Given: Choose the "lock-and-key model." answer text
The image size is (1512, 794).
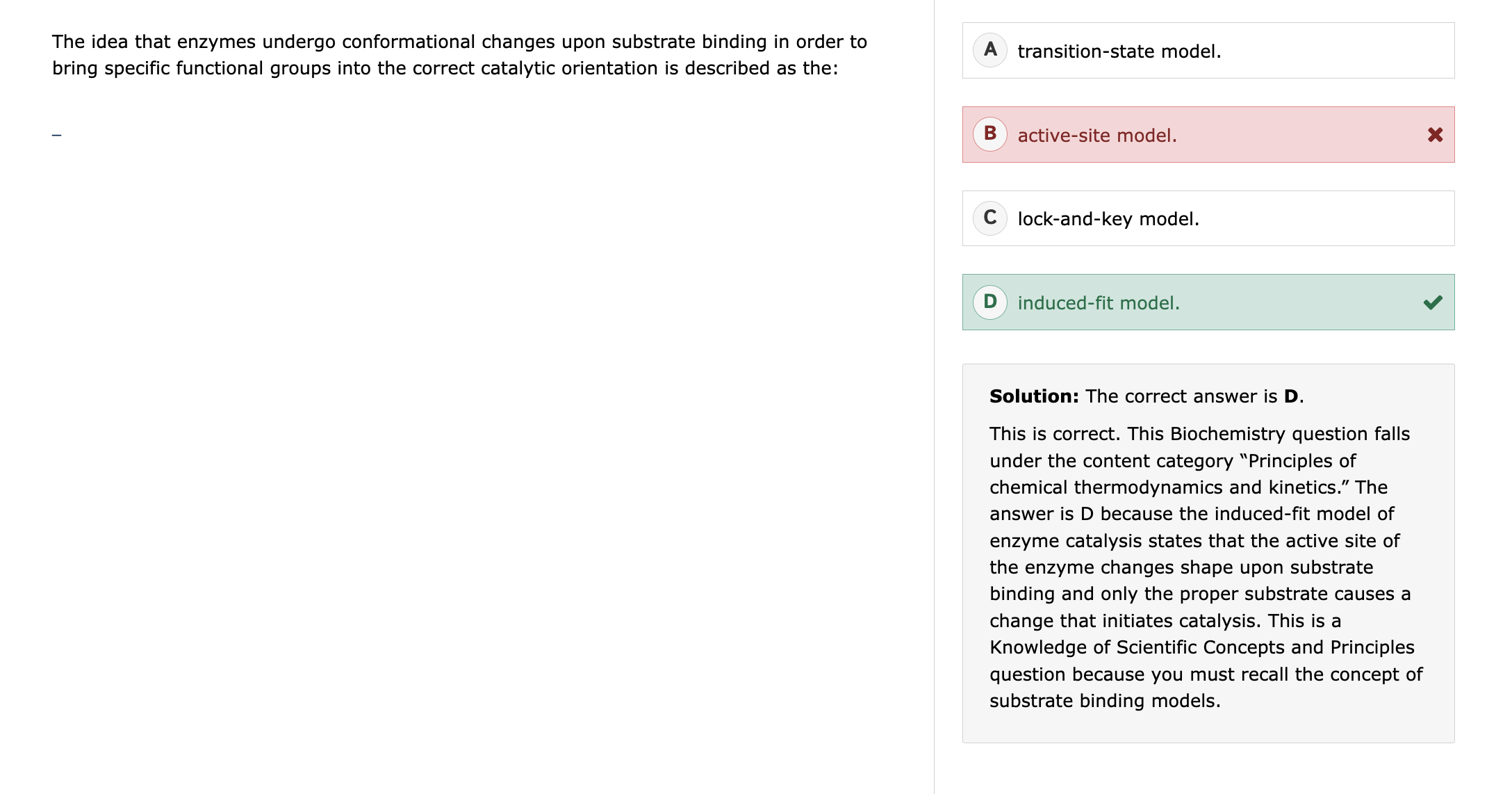Looking at the screenshot, I should pos(1108,219).
